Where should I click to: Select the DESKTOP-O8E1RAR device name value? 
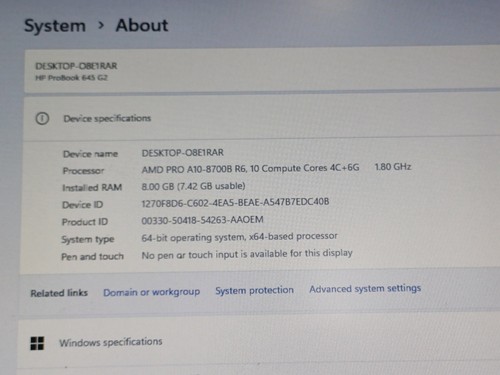[183, 153]
